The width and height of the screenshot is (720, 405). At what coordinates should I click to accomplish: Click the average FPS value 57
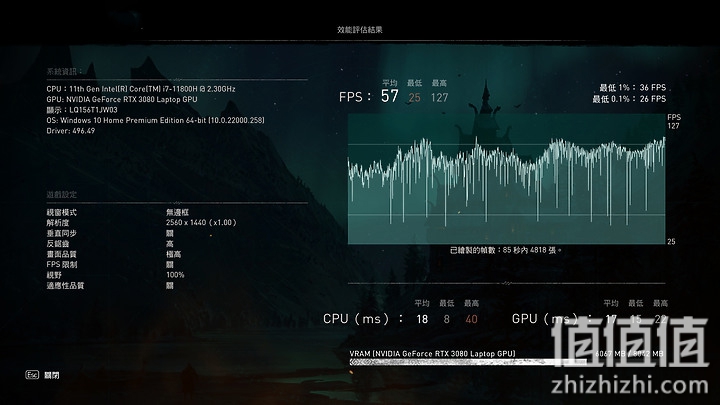pyautogui.click(x=389, y=96)
